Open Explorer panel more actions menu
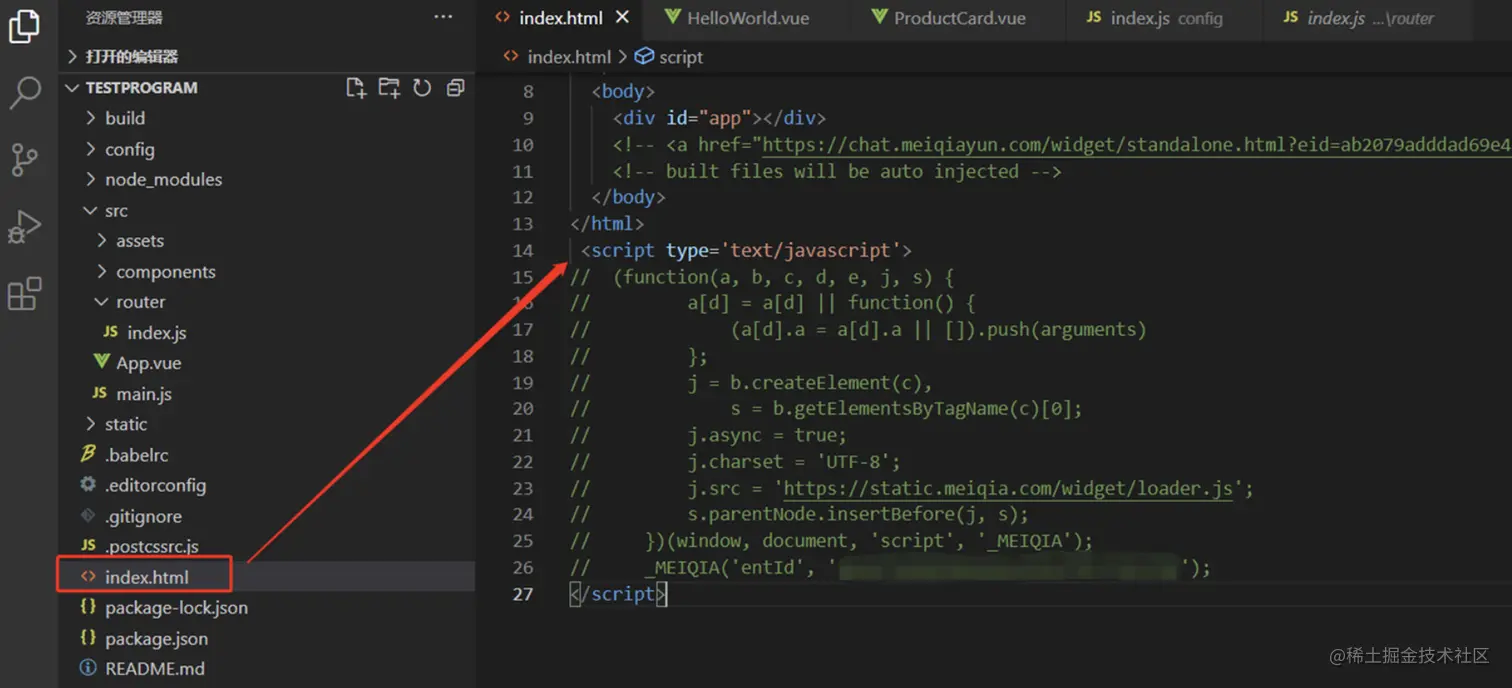1512x688 pixels. click(x=443, y=17)
